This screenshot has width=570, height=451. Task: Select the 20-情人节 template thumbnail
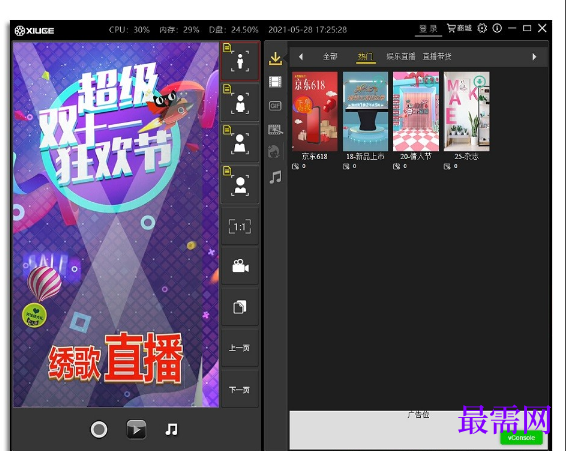pyautogui.click(x=416, y=111)
